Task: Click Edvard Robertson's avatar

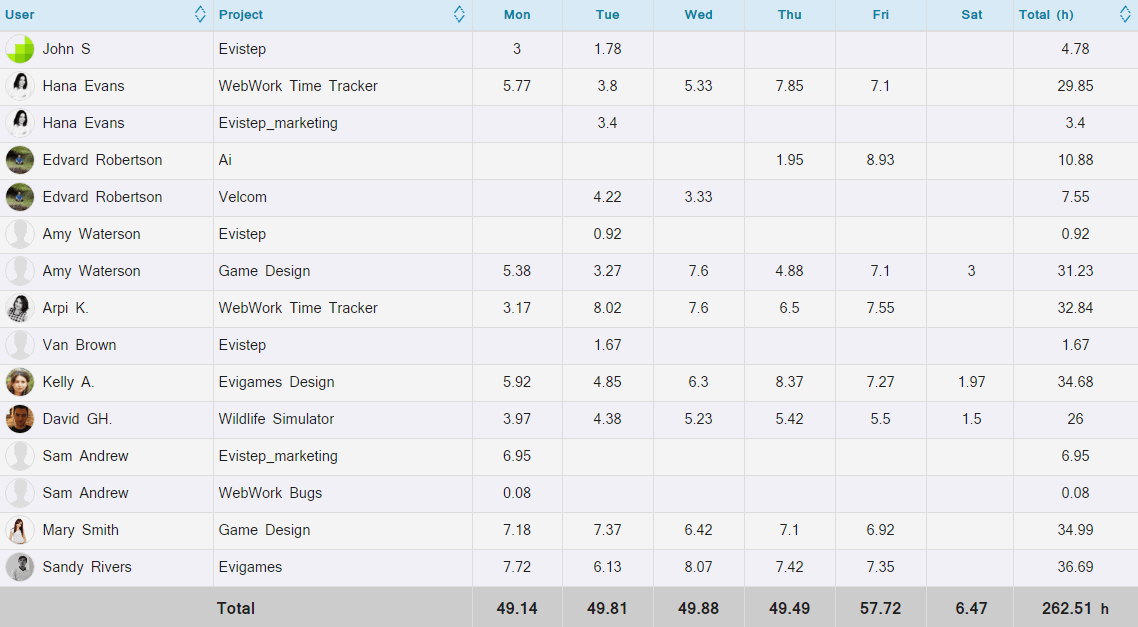Action: tap(19, 160)
